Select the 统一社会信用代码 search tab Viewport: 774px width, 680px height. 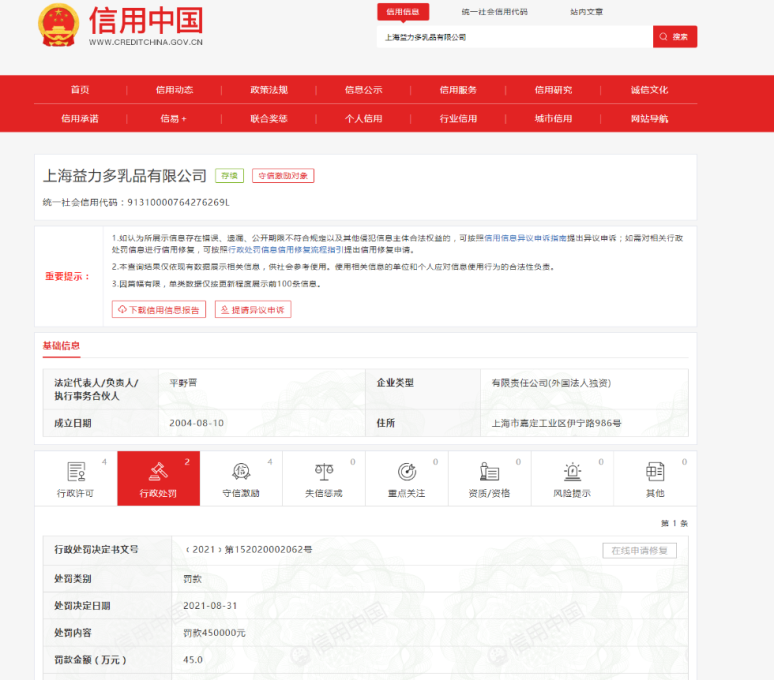(495, 12)
